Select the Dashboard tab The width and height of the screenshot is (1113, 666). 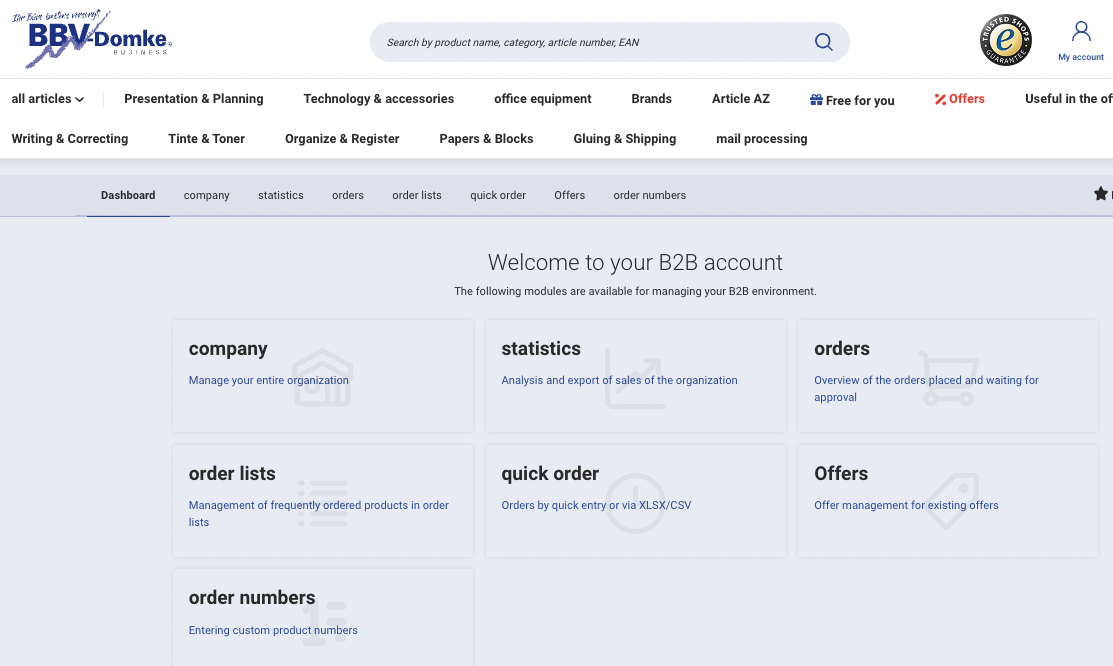(128, 195)
